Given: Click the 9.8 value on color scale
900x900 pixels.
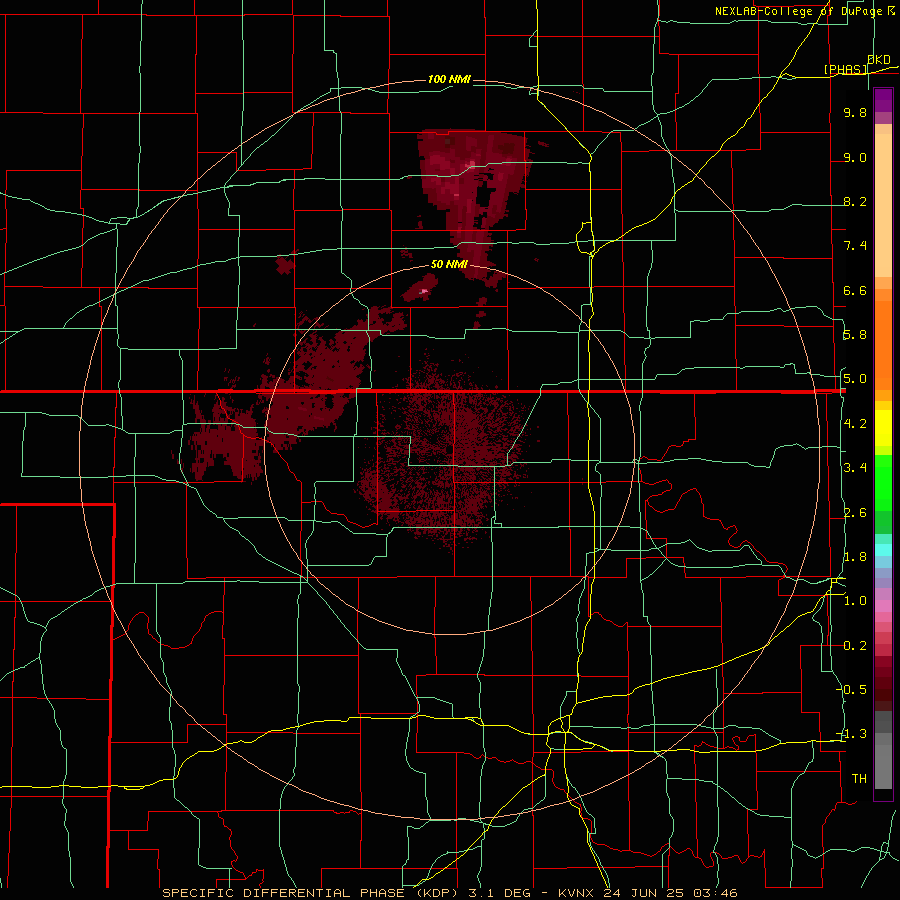Looking at the screenshot, I should click(855, 112).
